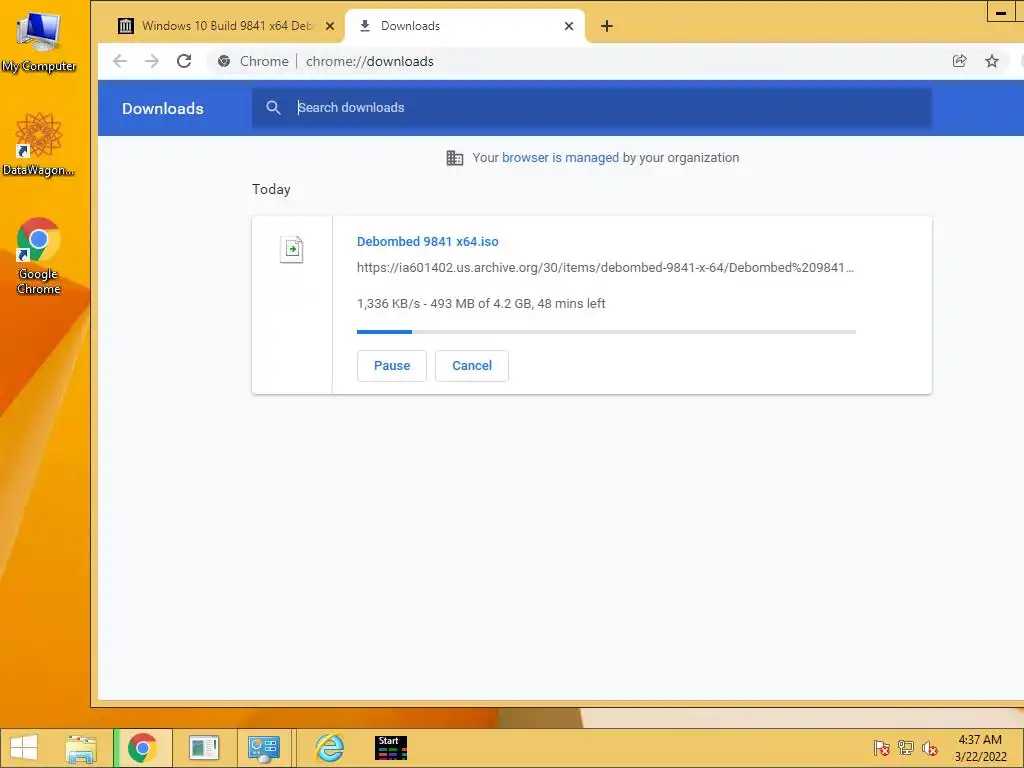
Task: Open Control Panel taskbar icon
Action: click(264, 748)
